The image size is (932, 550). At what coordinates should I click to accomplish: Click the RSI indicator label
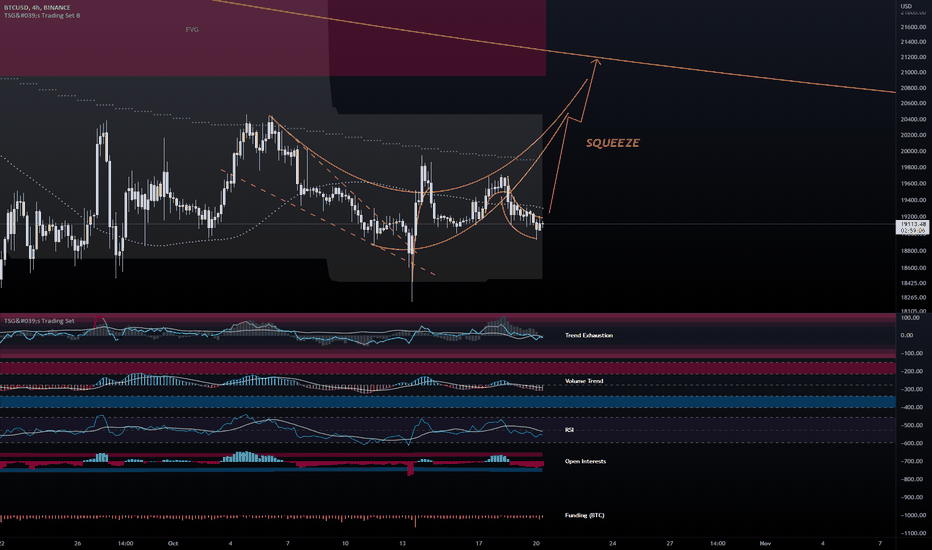click(x=569, y=430)
